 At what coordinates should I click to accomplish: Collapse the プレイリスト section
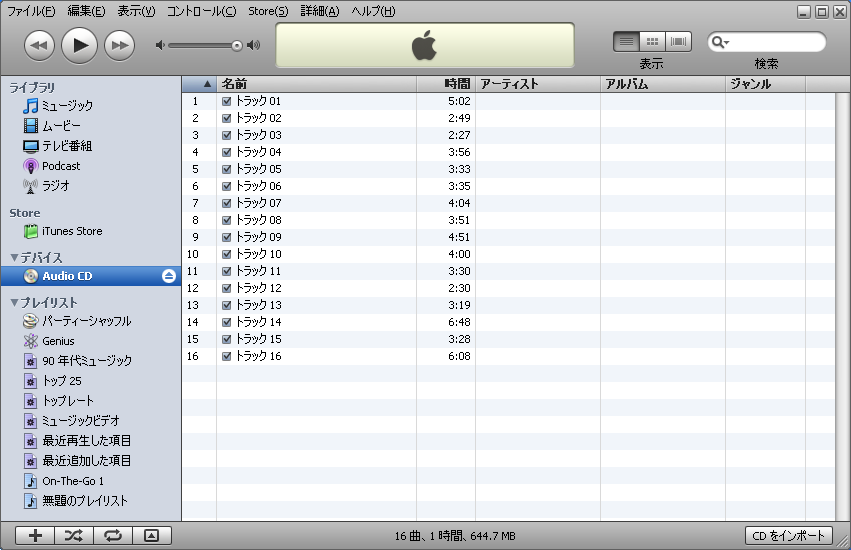tap(15, 302)
